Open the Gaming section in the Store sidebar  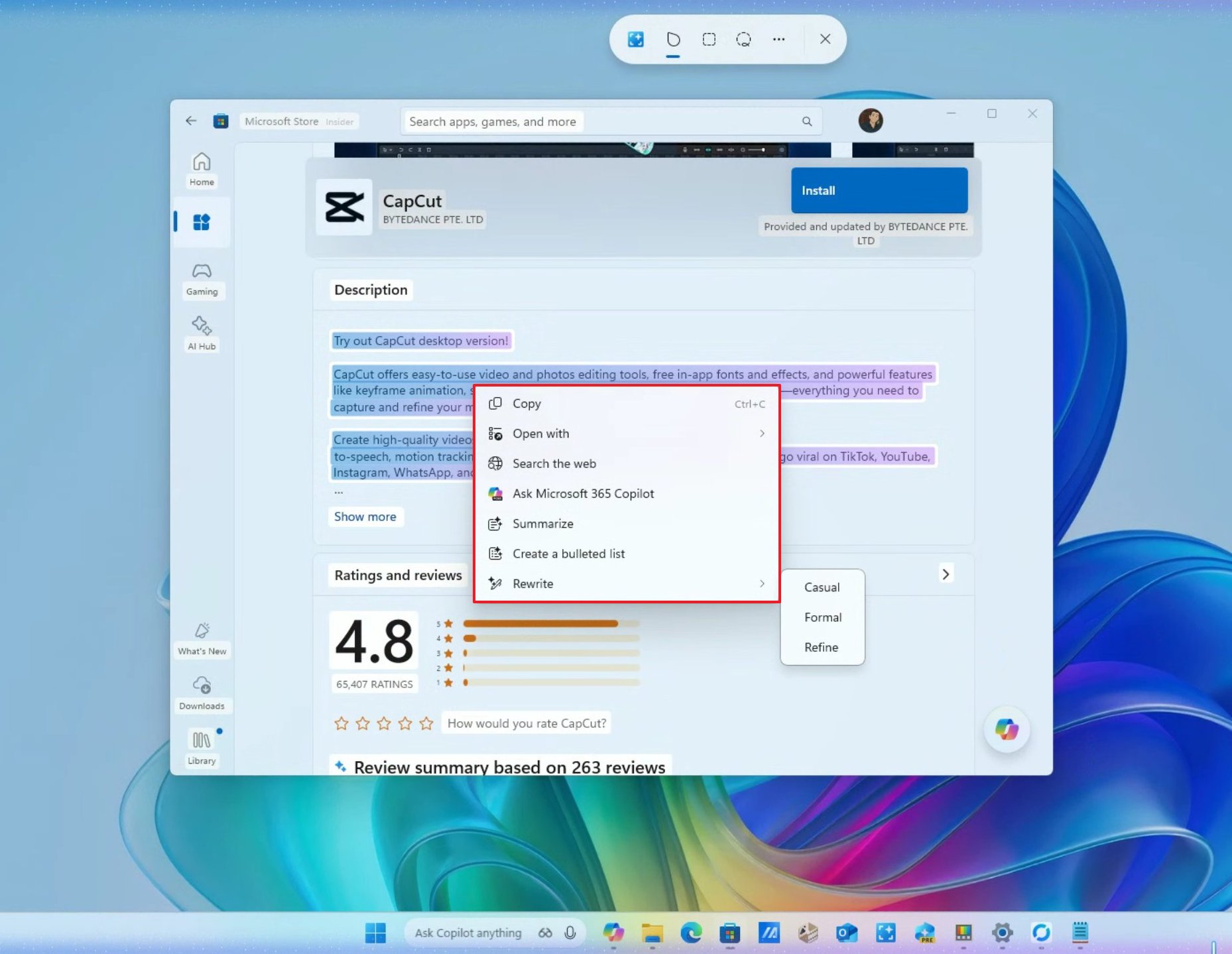coord(202,280)
